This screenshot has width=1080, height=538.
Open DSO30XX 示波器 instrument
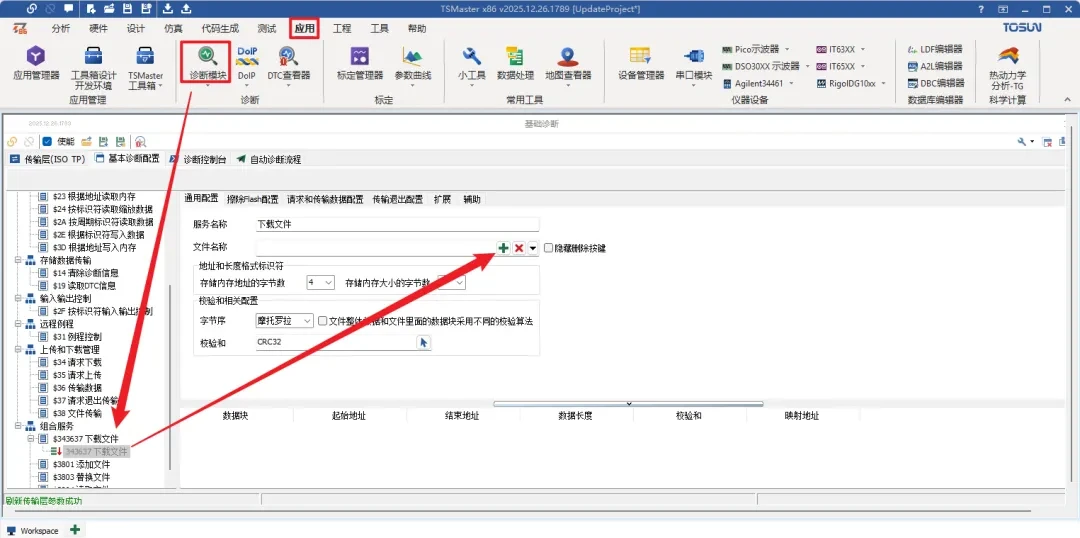(765, 66)
